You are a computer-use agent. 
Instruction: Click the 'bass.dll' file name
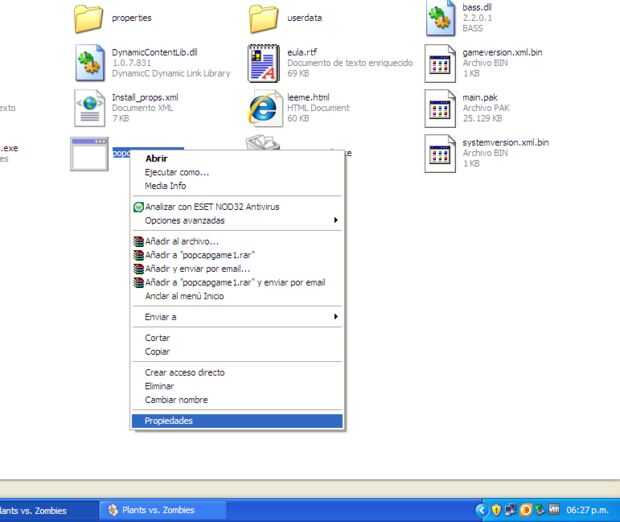[x=477, y=8]
